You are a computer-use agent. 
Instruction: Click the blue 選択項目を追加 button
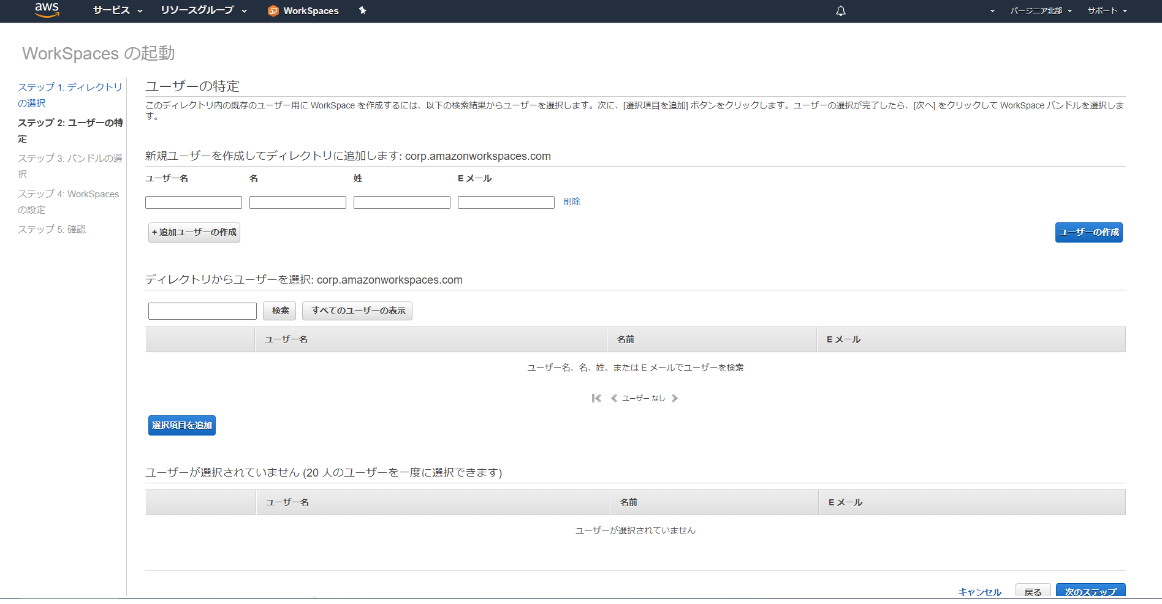(182, 425)
